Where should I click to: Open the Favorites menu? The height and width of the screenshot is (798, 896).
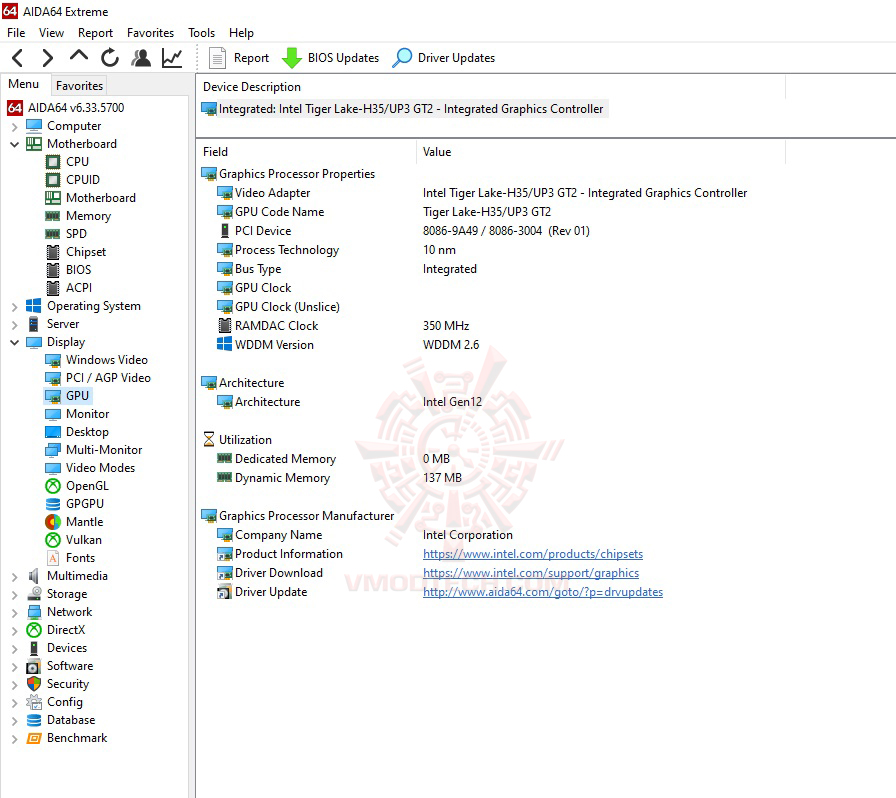pos(150,33)
